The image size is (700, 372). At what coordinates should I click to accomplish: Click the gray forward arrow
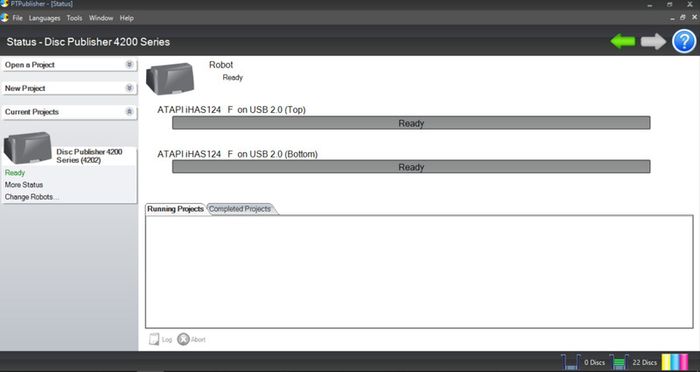654,42
